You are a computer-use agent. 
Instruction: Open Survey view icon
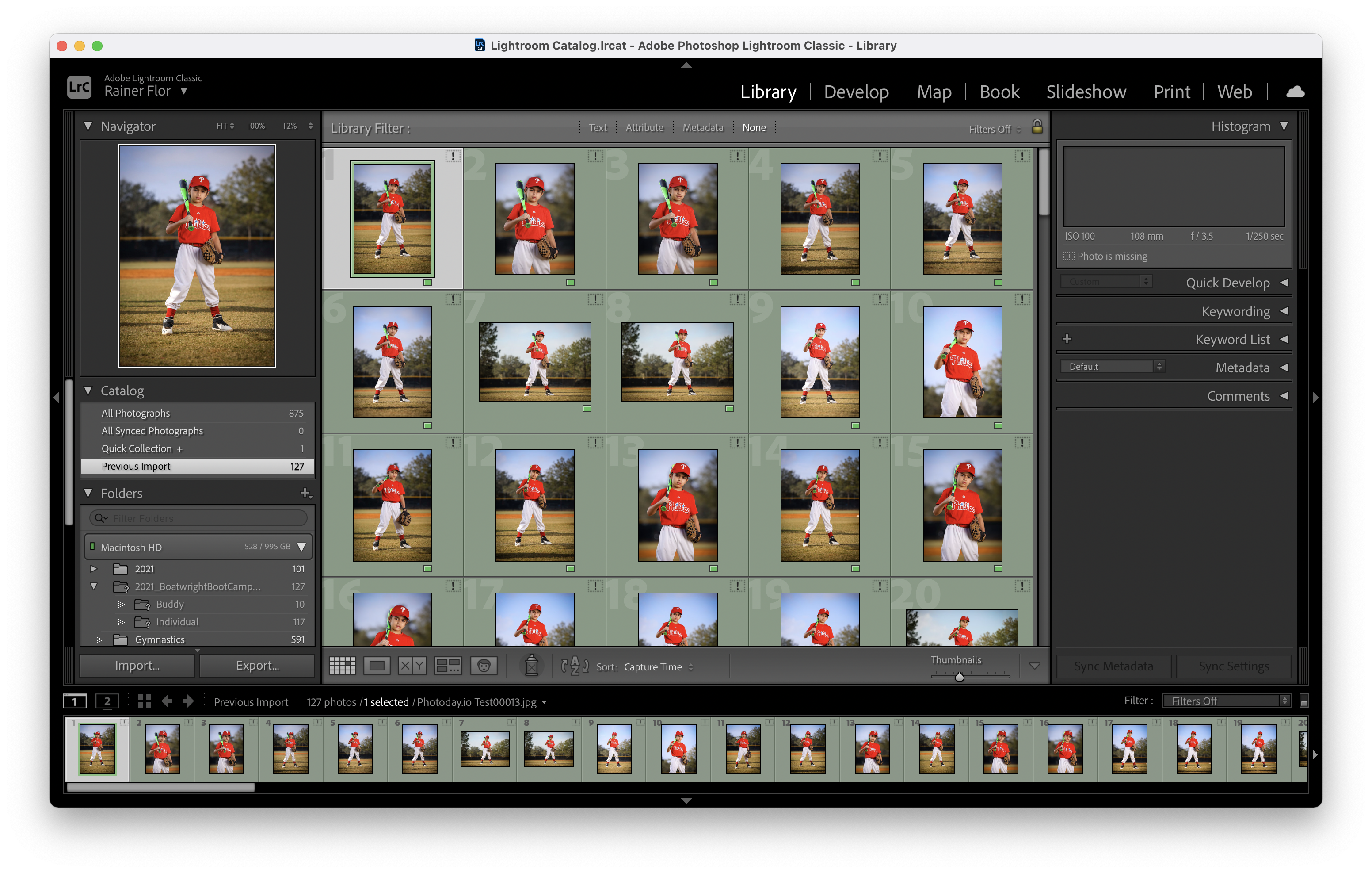coord(448,666)
